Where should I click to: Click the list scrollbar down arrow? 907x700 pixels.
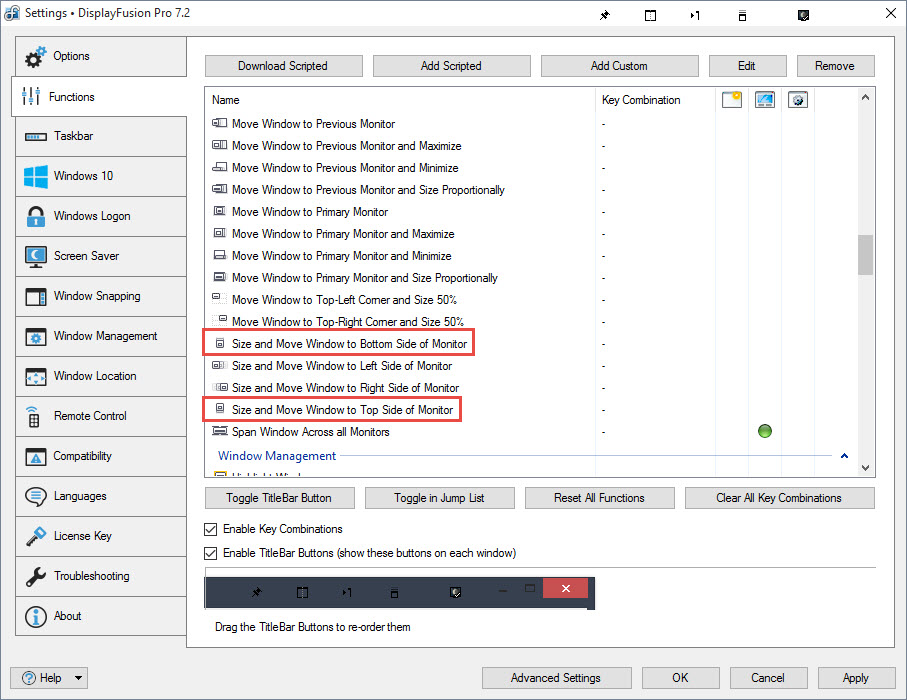(x=865, y=467)
